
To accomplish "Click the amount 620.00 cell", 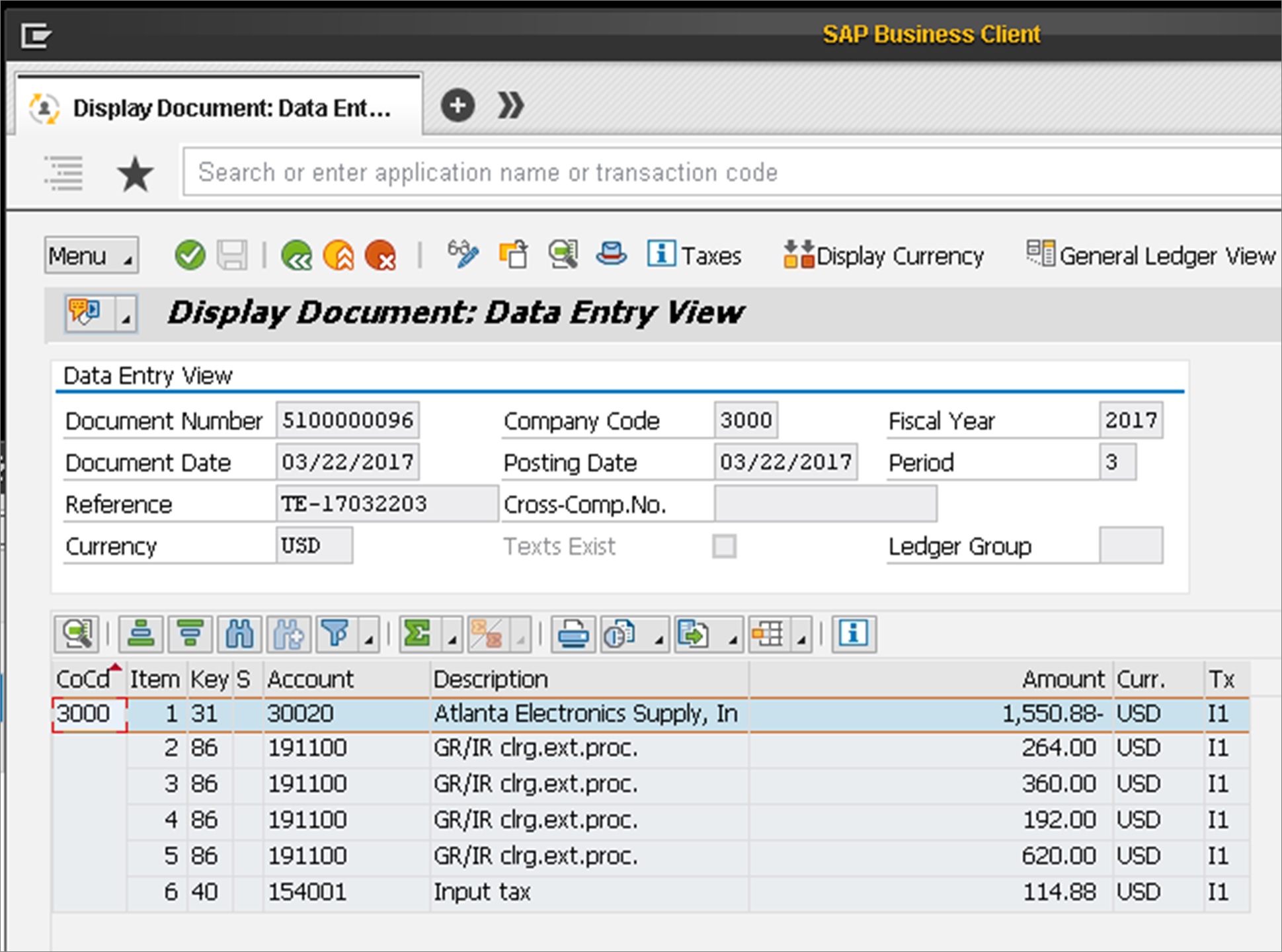I will point(930,856).
